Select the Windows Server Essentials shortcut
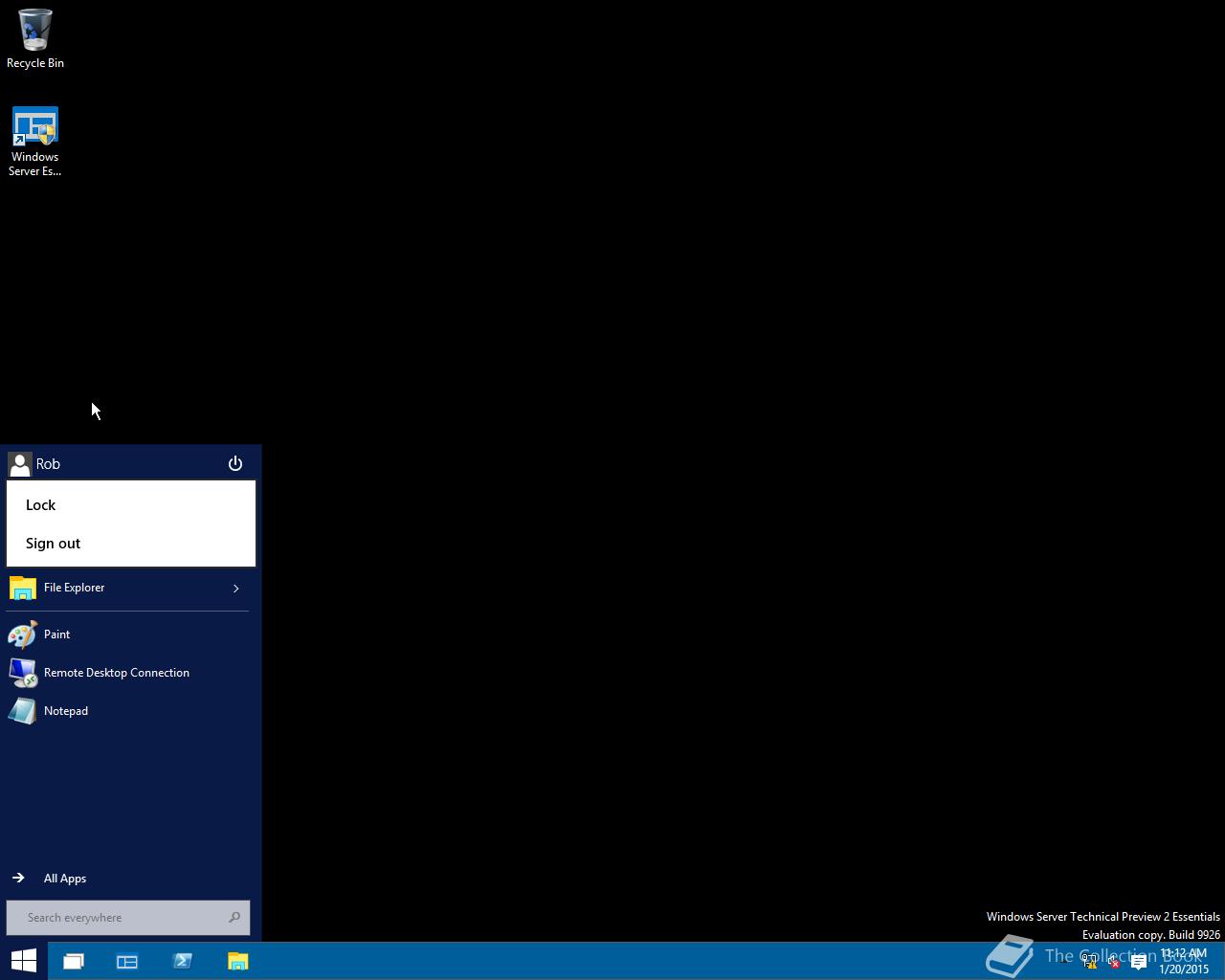 [x=35, y=142]
